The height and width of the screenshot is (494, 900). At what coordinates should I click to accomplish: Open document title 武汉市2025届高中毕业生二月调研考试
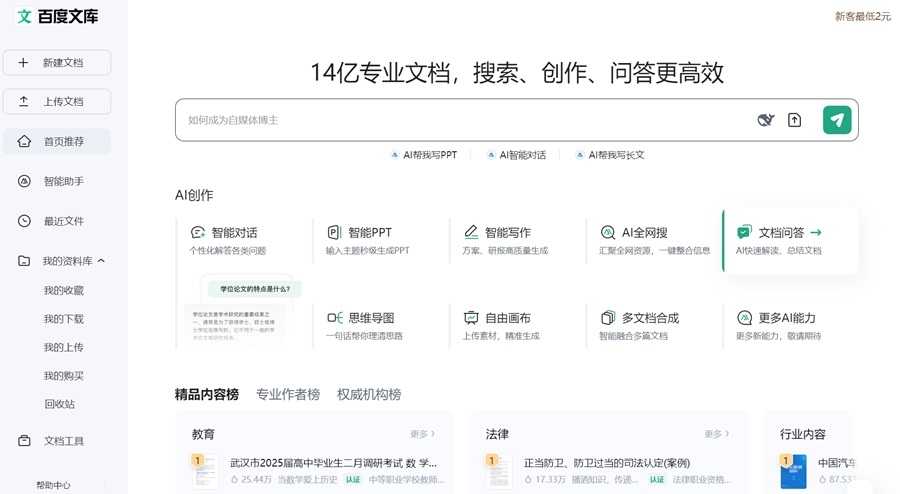(333, 462)
